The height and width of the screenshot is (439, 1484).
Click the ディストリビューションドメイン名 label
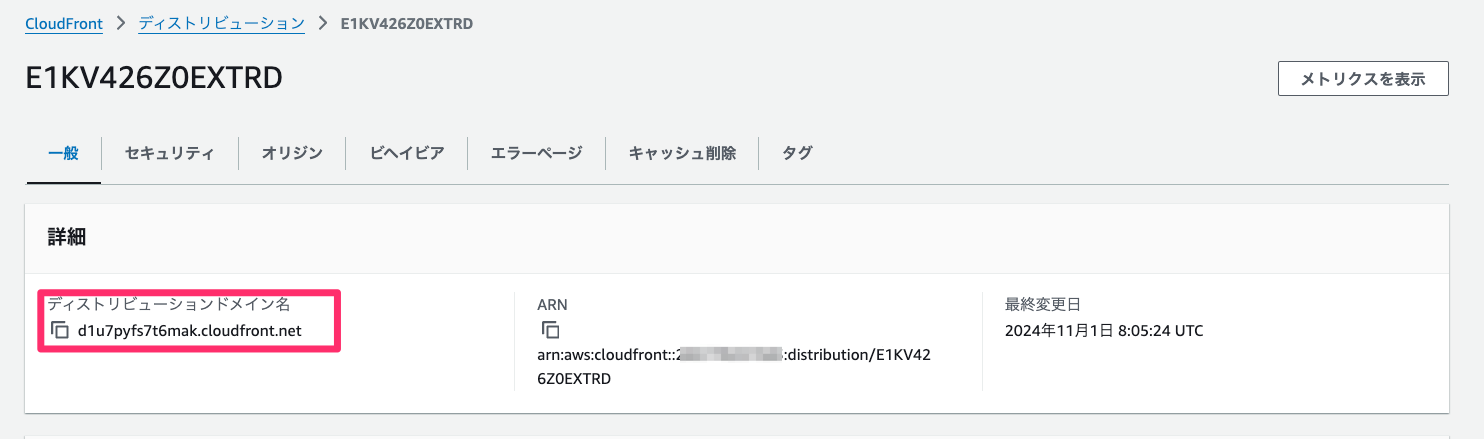(x=168, y=304)
